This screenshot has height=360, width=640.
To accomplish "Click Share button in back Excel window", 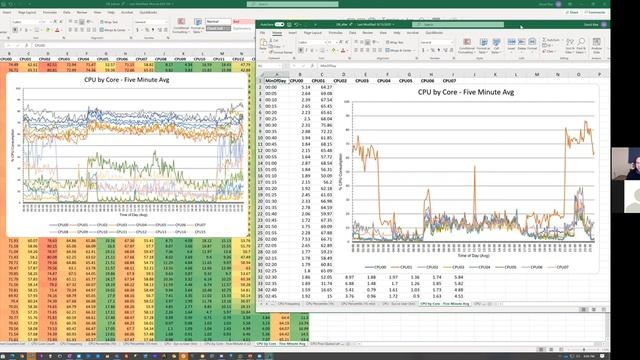I will click(572, 12).
